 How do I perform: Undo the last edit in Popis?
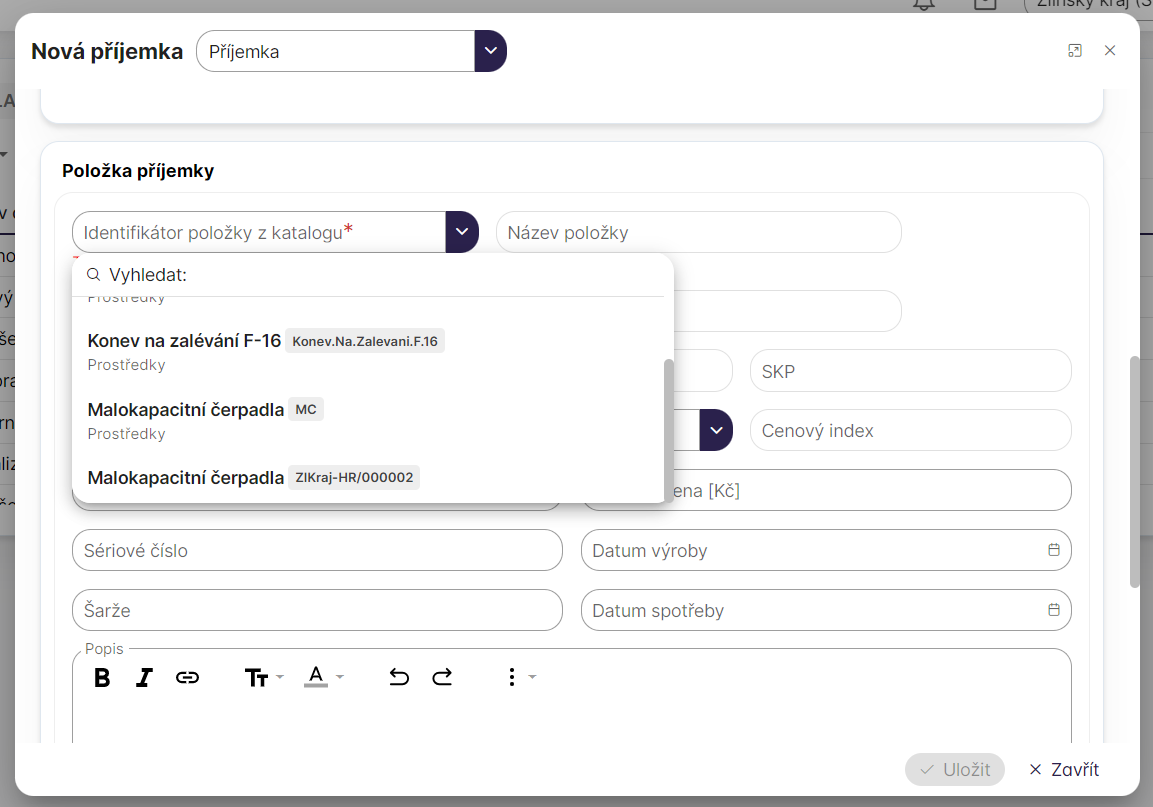[x=399, y=678]
